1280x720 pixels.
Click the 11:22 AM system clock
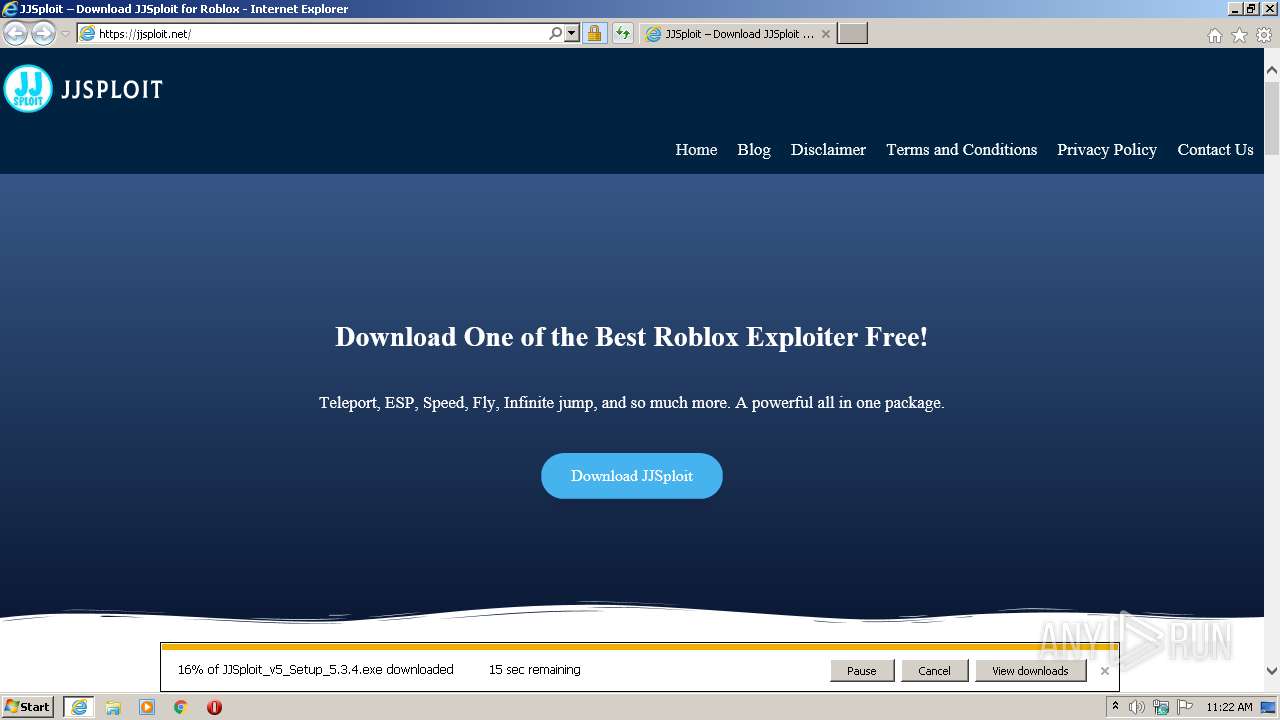1229,707
